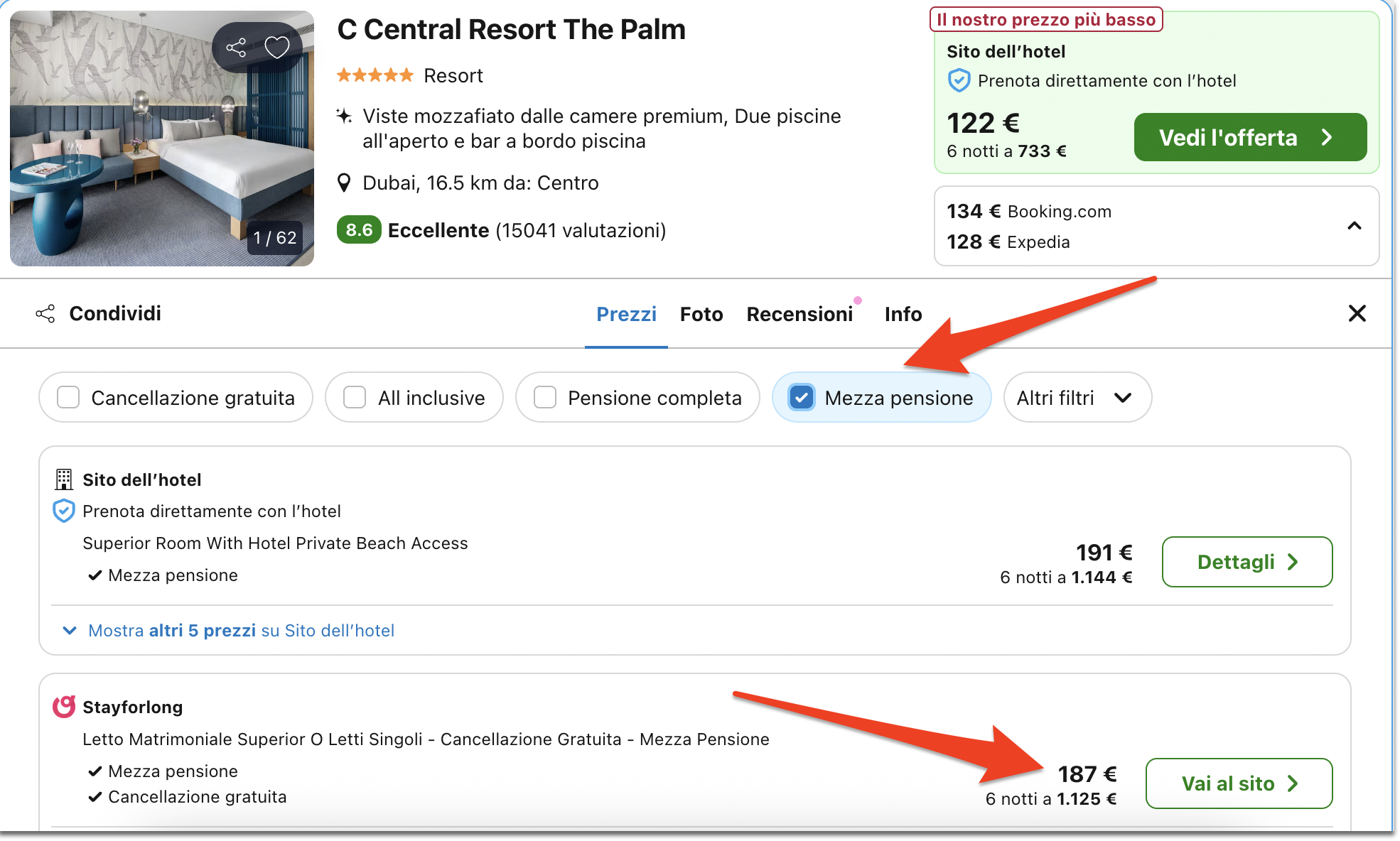Image resolution: width=1400 pixels, height=841 pixels.
Task: Uncheck the Mezza pensione filter
Action: [802, 397]
